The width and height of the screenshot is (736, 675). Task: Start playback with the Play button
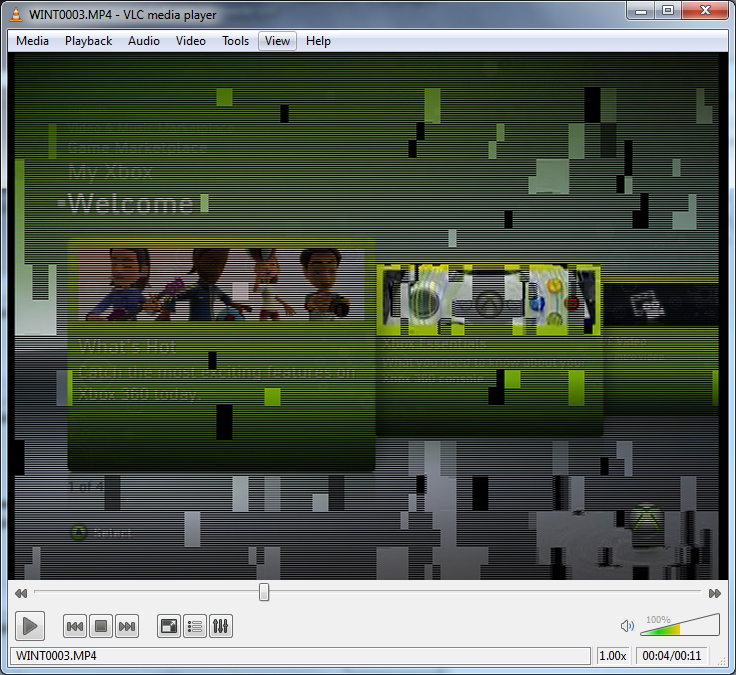(x=30, y=626)
